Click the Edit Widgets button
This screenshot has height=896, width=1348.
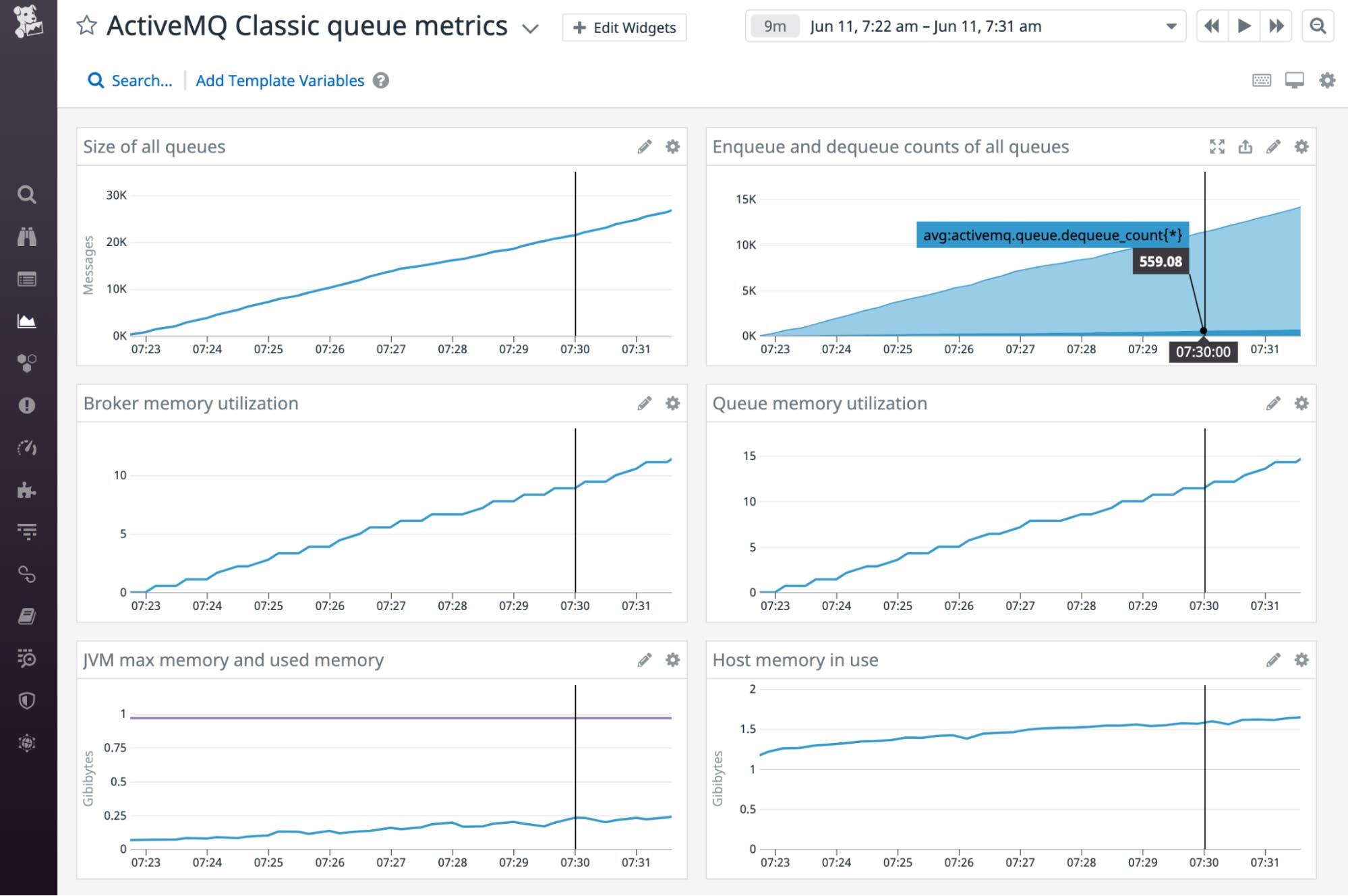623,28
